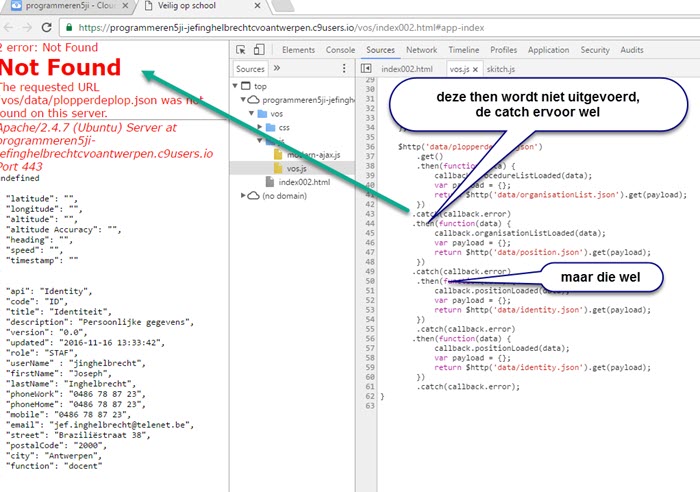The image size is (700, 492).
Task: Collapse the vos folder arrow
Action: point(251,113)
